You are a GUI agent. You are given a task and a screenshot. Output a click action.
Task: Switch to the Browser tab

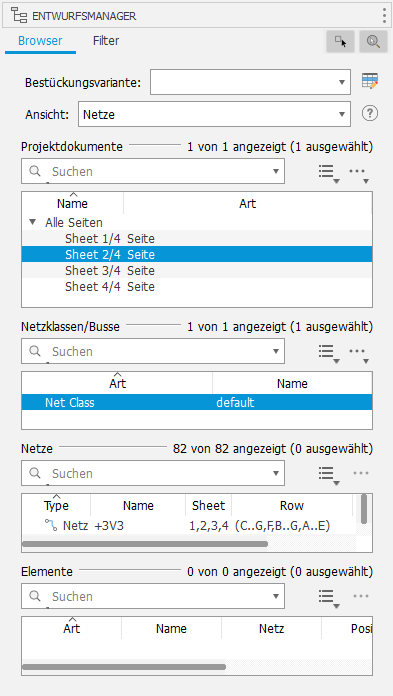(40, 41)
